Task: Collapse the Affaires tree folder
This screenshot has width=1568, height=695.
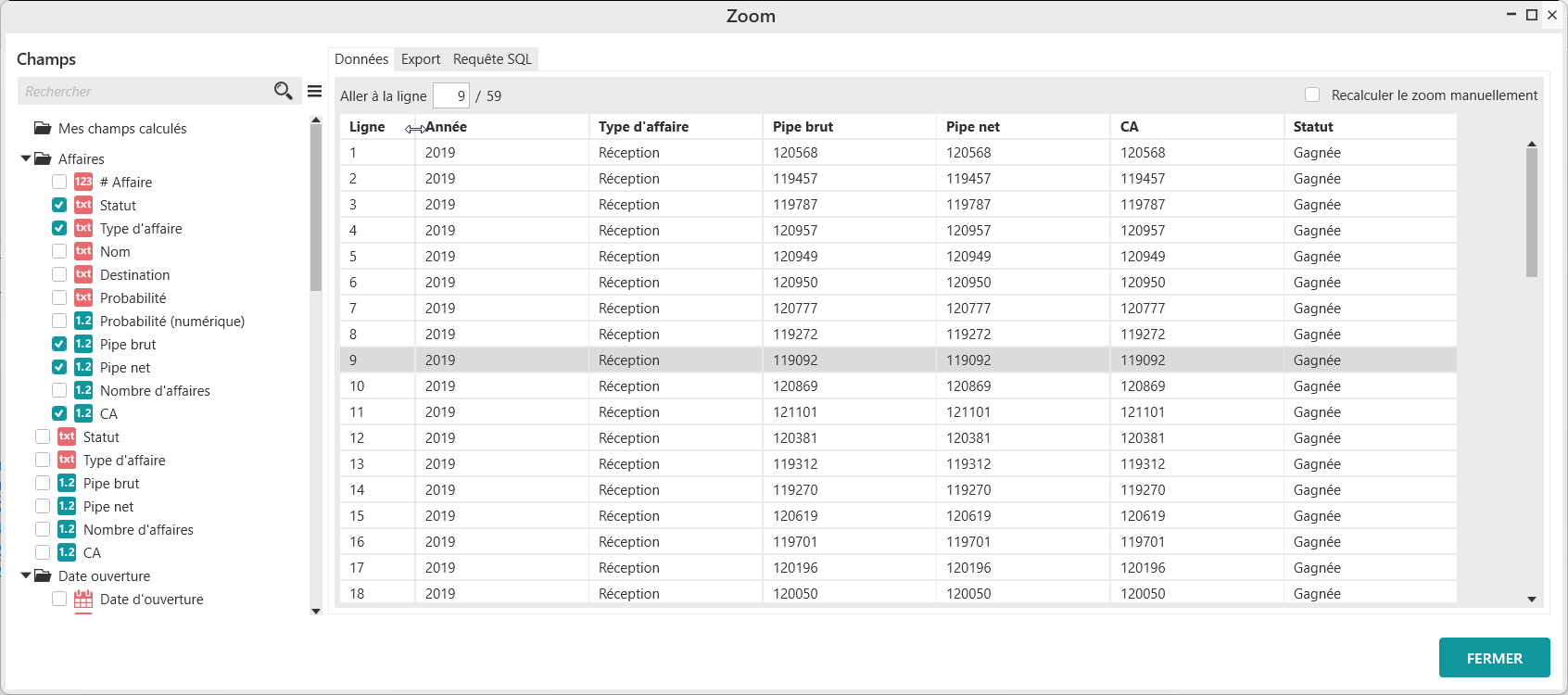Action: 26,158
